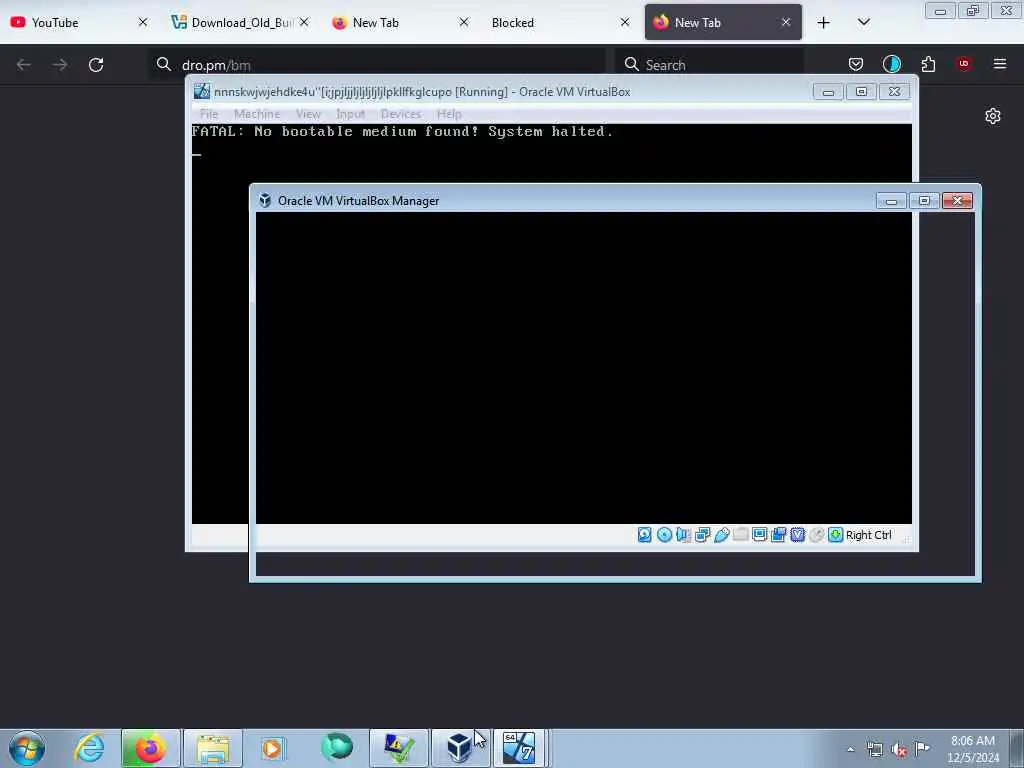Focus the address bar showing dro.pm/bm
This screenshot has height=768, width=1024.
pyautogui.click(x=377, y=65)
